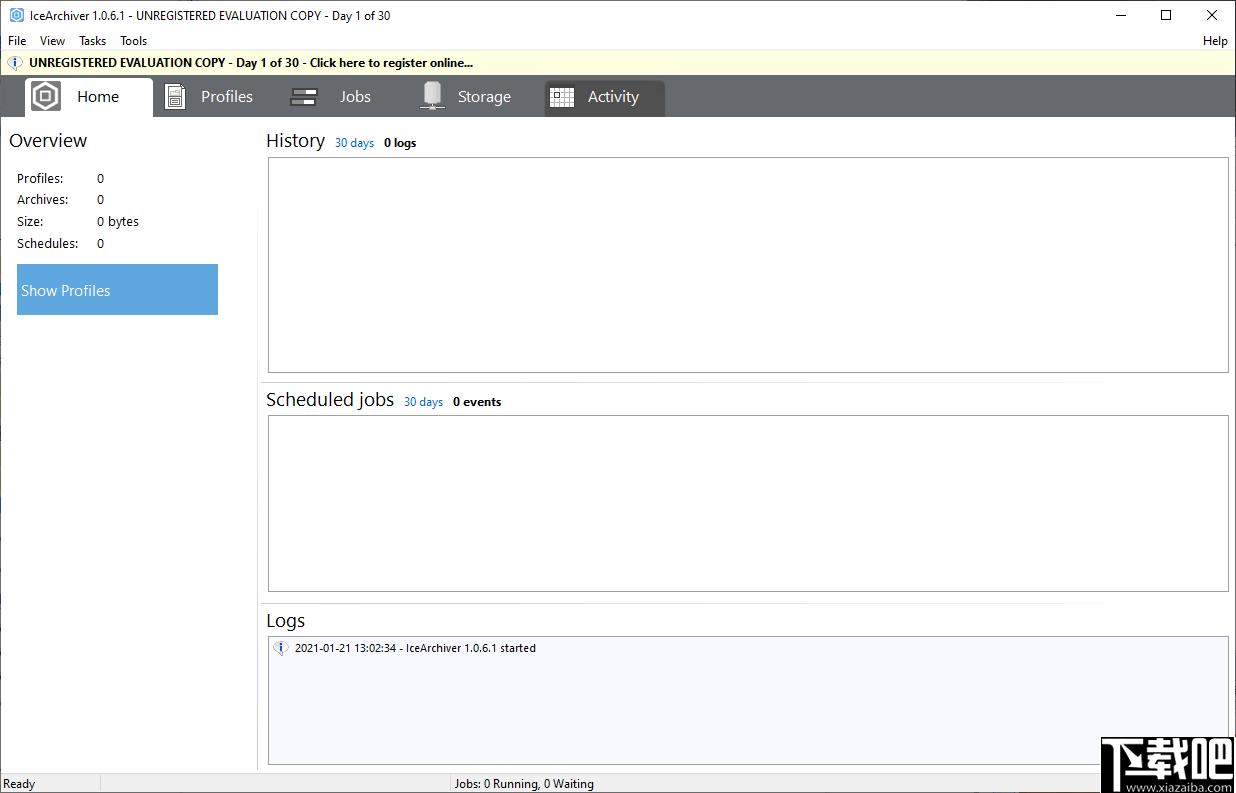Click Scheduled jobs 30 days link
This screenshot has width=1236, height=793.
pyautogui.click(x=423, y=402)
